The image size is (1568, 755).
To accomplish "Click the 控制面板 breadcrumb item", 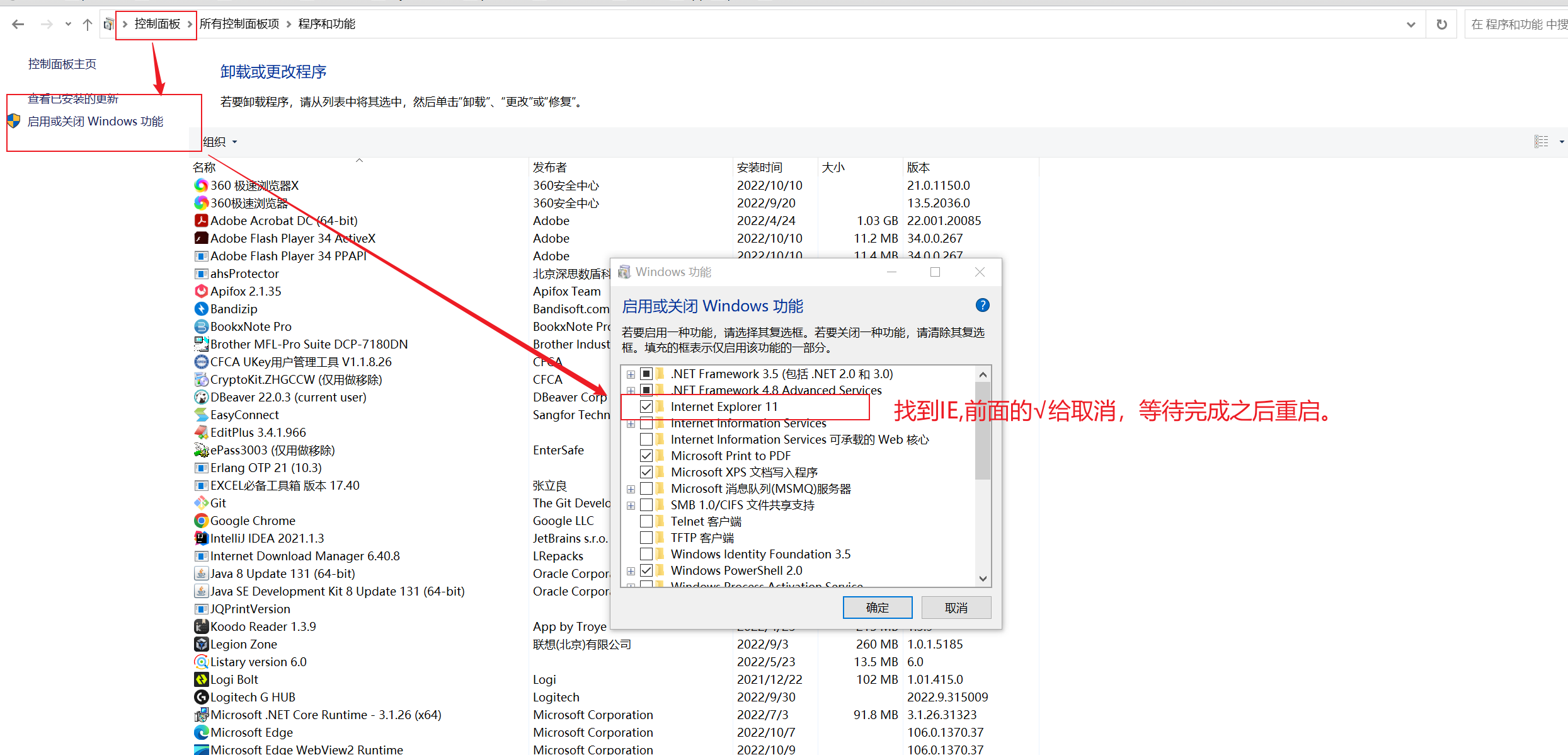I will click(157, 24).
